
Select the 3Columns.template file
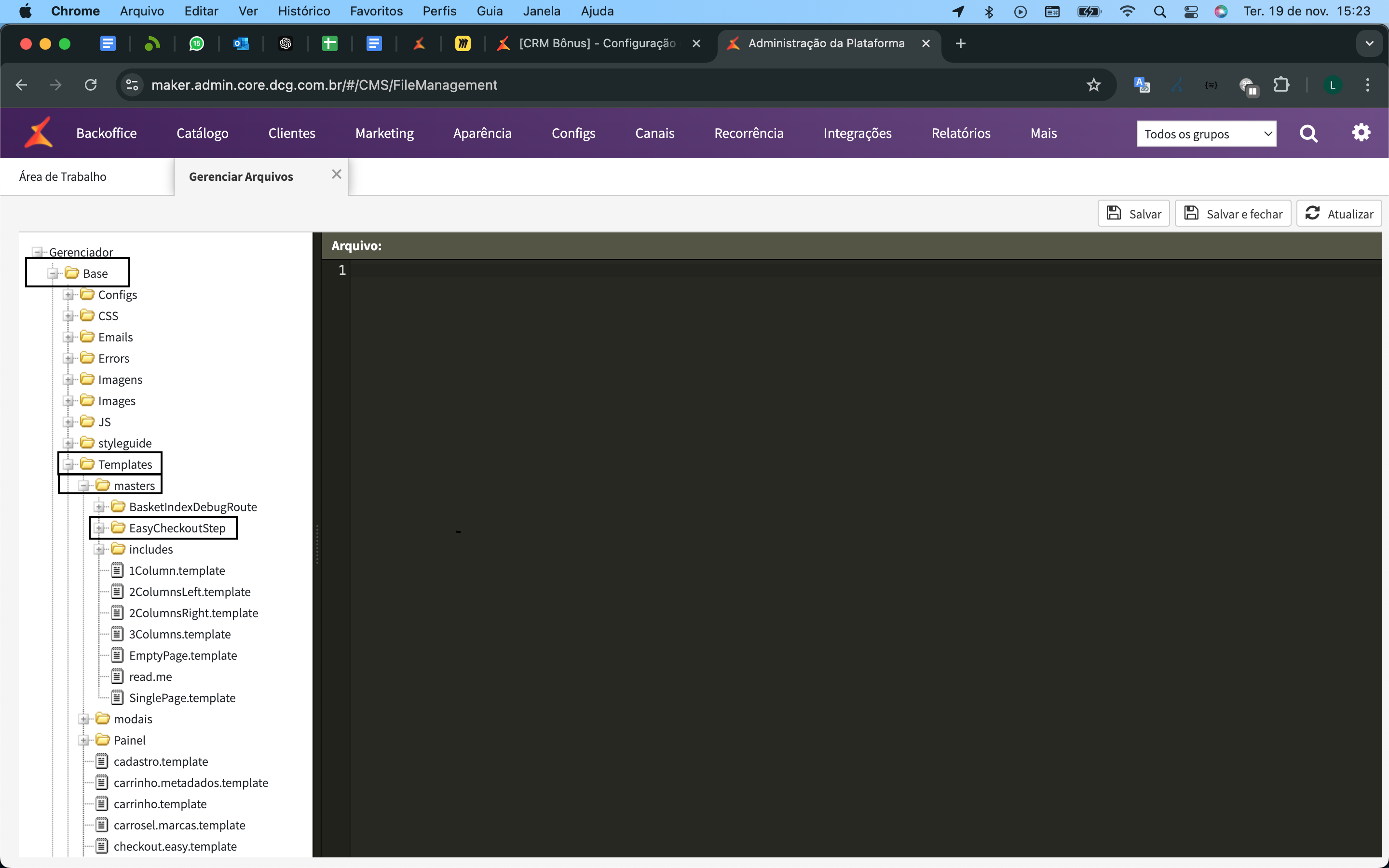pyautogui.click(x=179, y=634)
